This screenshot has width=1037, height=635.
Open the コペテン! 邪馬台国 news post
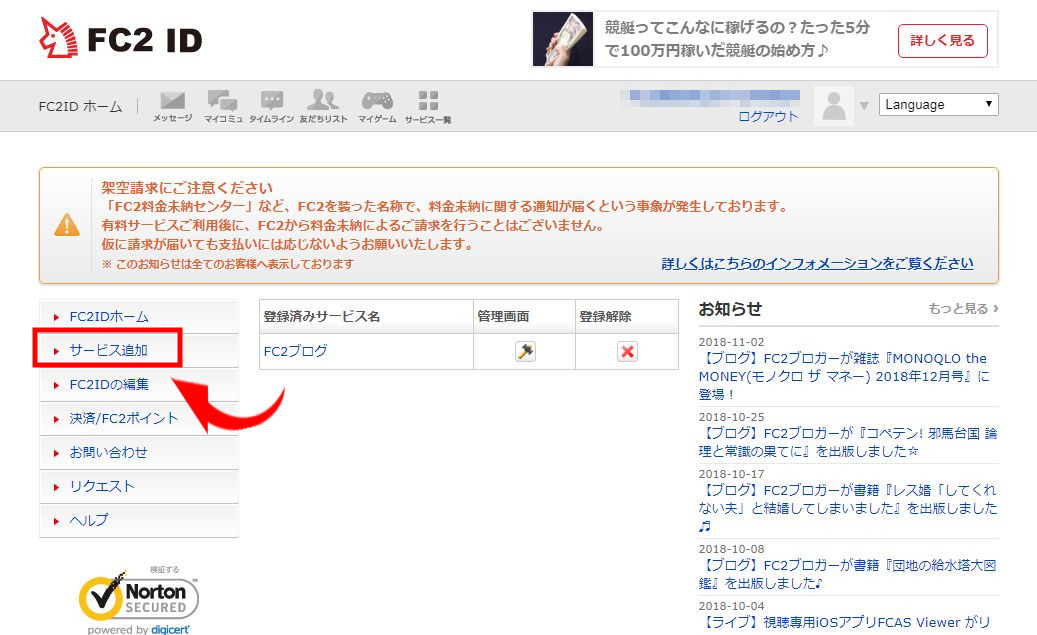[848, 442]
